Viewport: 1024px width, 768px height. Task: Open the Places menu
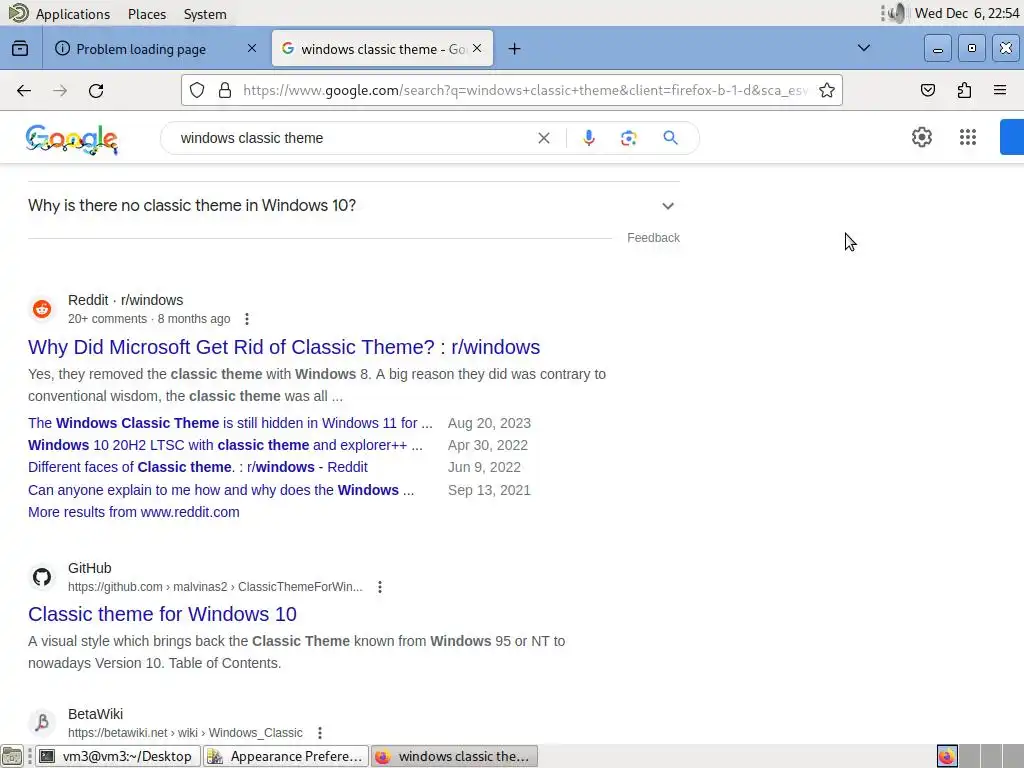coord(147,14)
